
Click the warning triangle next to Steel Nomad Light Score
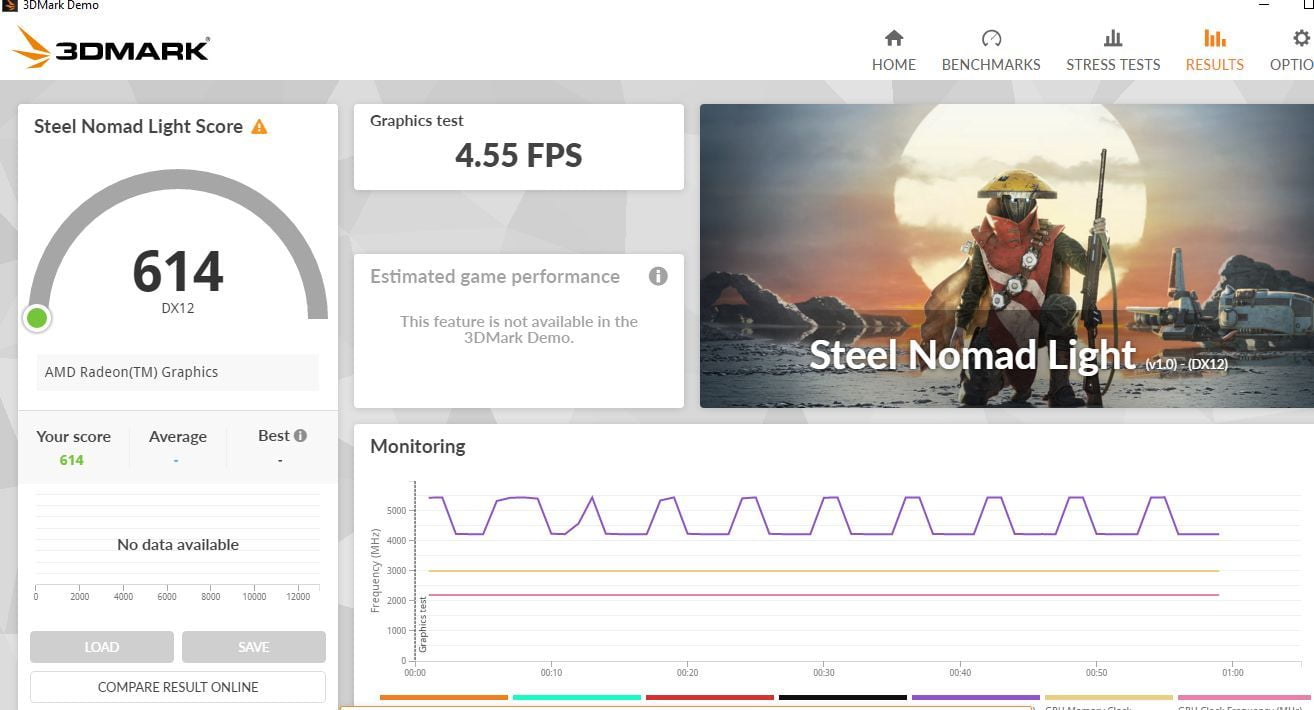tap(259, 127)
